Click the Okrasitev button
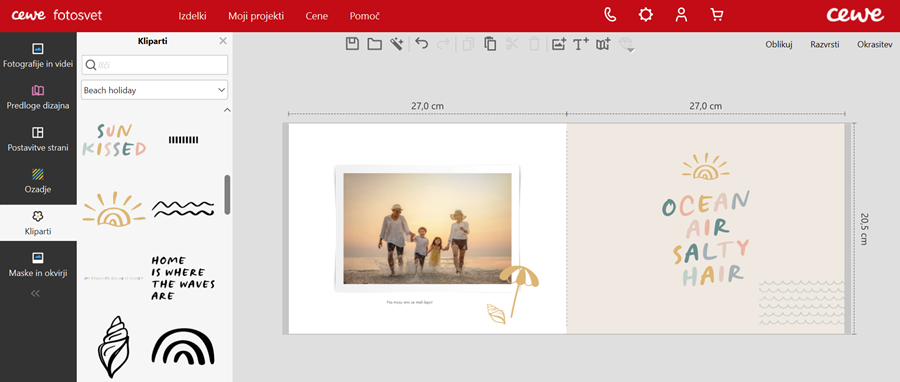Screen dimensions: 900x382 (x=875, y=44)
